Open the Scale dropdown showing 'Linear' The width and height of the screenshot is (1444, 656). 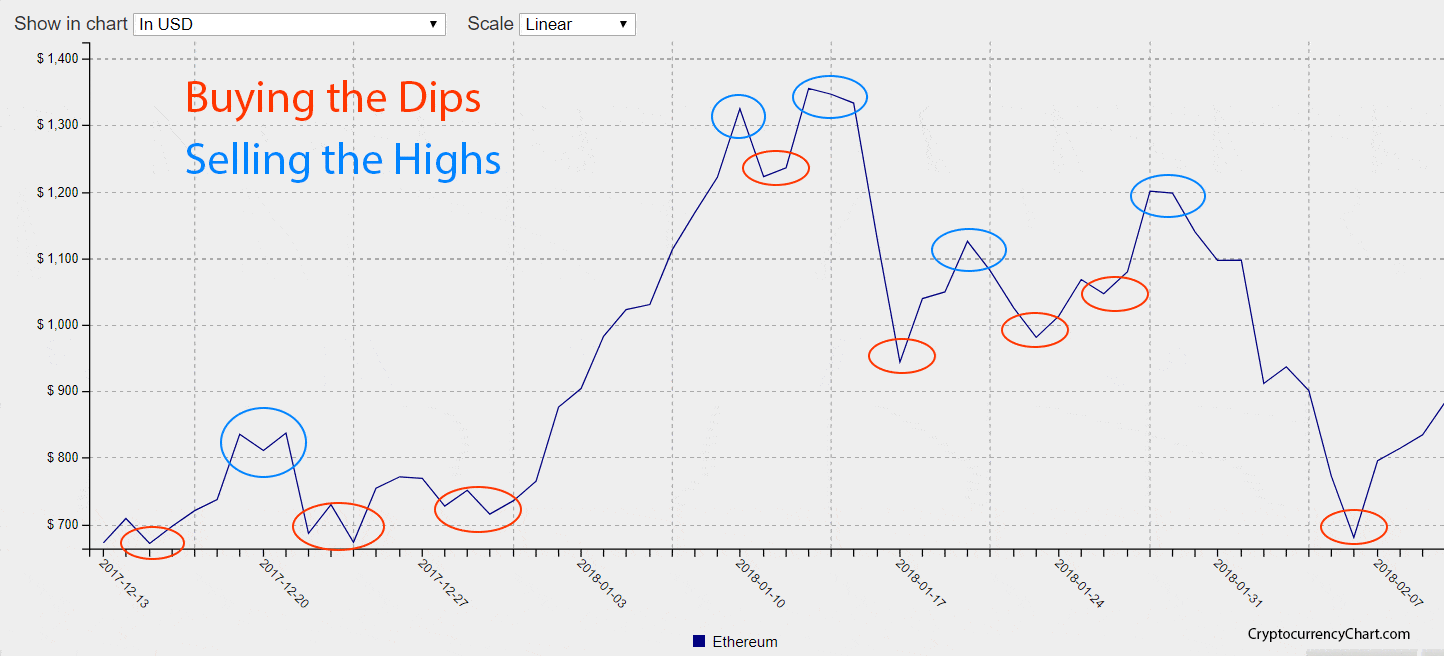tap(576, 24)
